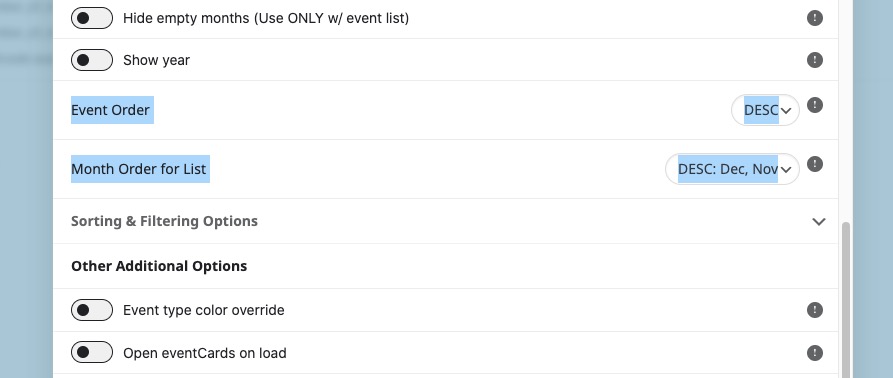The image size is (893, 378).
Task: Click info icon for Event type color override
Action: 815,310
